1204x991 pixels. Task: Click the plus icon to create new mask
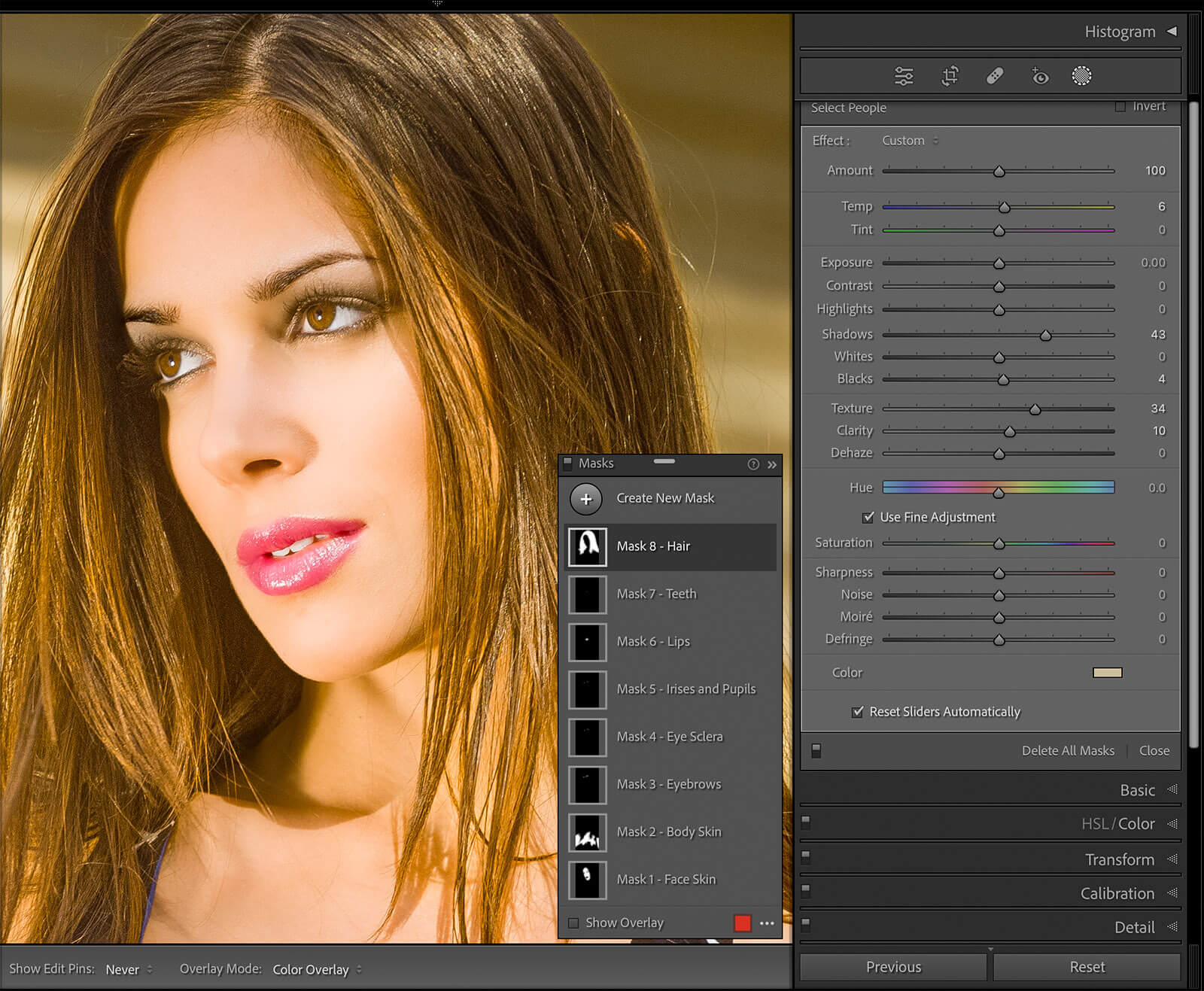click(x=586, y=499)
